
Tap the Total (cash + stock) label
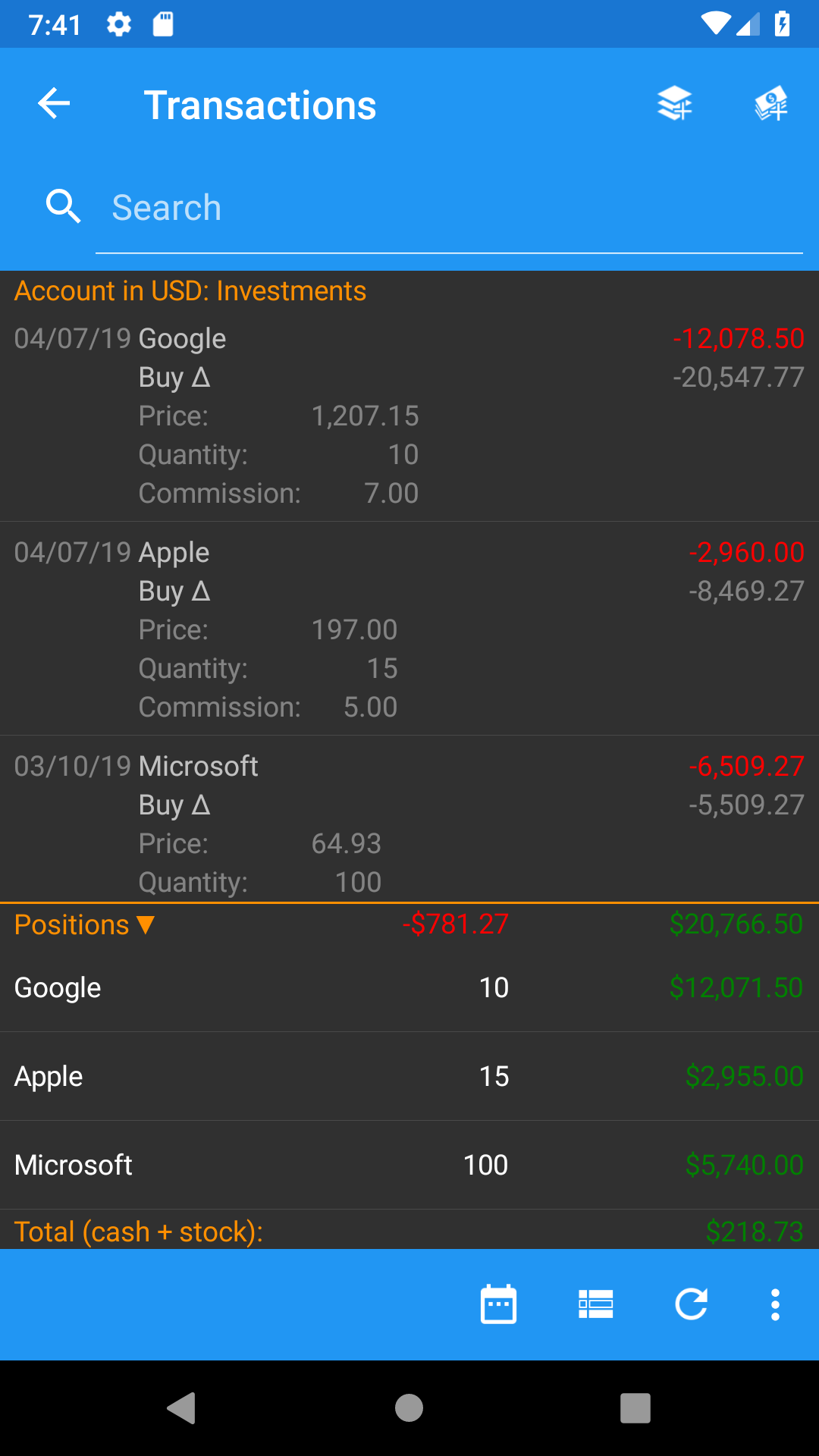[x=139, y=1232]
